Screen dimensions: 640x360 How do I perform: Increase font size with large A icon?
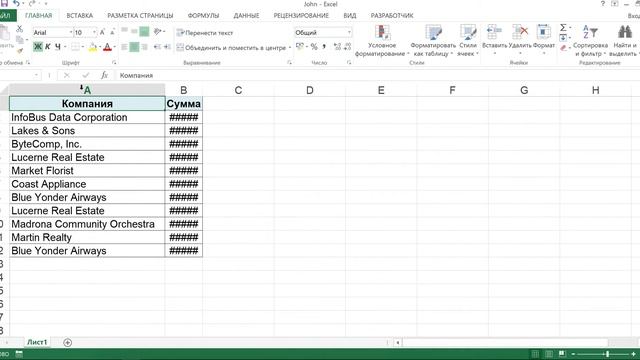[102, 32]
